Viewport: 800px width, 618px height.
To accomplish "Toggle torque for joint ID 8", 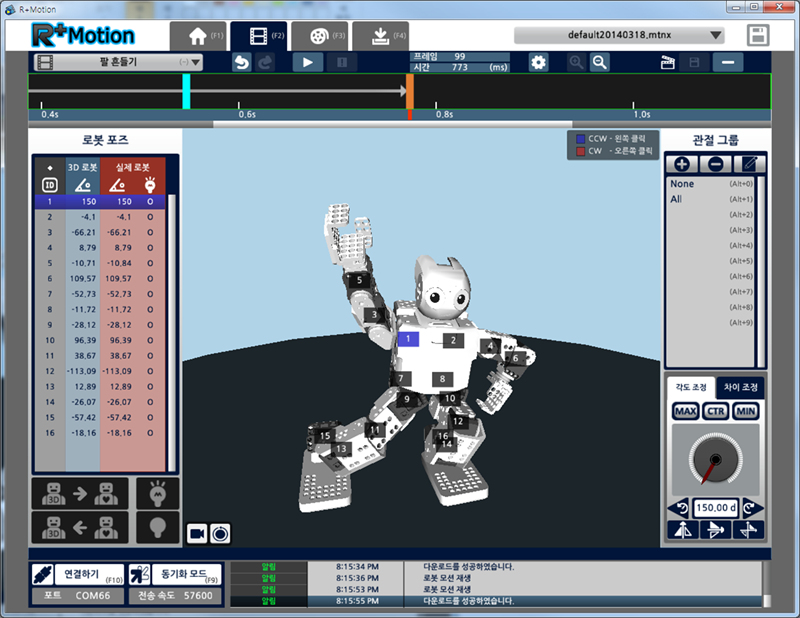I will 150,309.
